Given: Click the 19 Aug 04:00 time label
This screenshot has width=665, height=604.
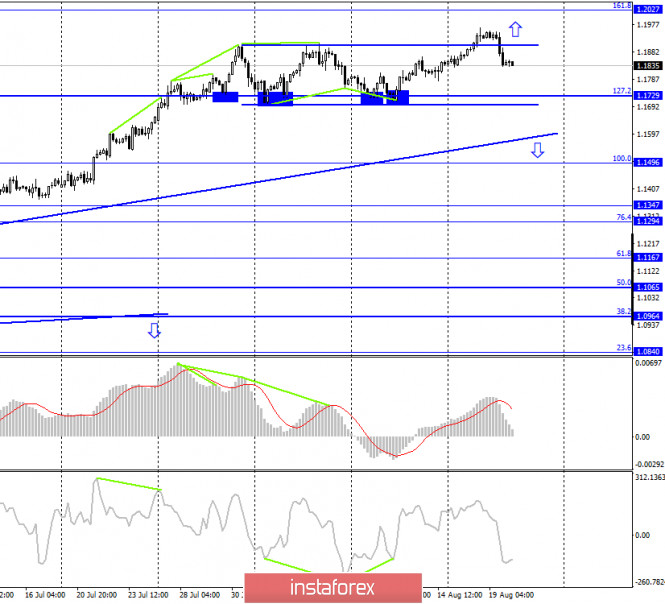Looking at the screenshot, I should 512,595.
